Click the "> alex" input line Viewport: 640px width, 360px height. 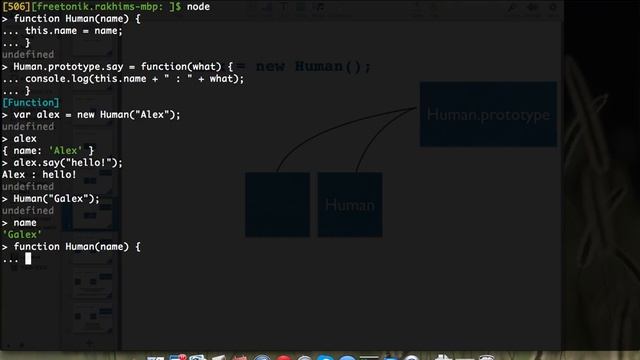coord(19,139)
